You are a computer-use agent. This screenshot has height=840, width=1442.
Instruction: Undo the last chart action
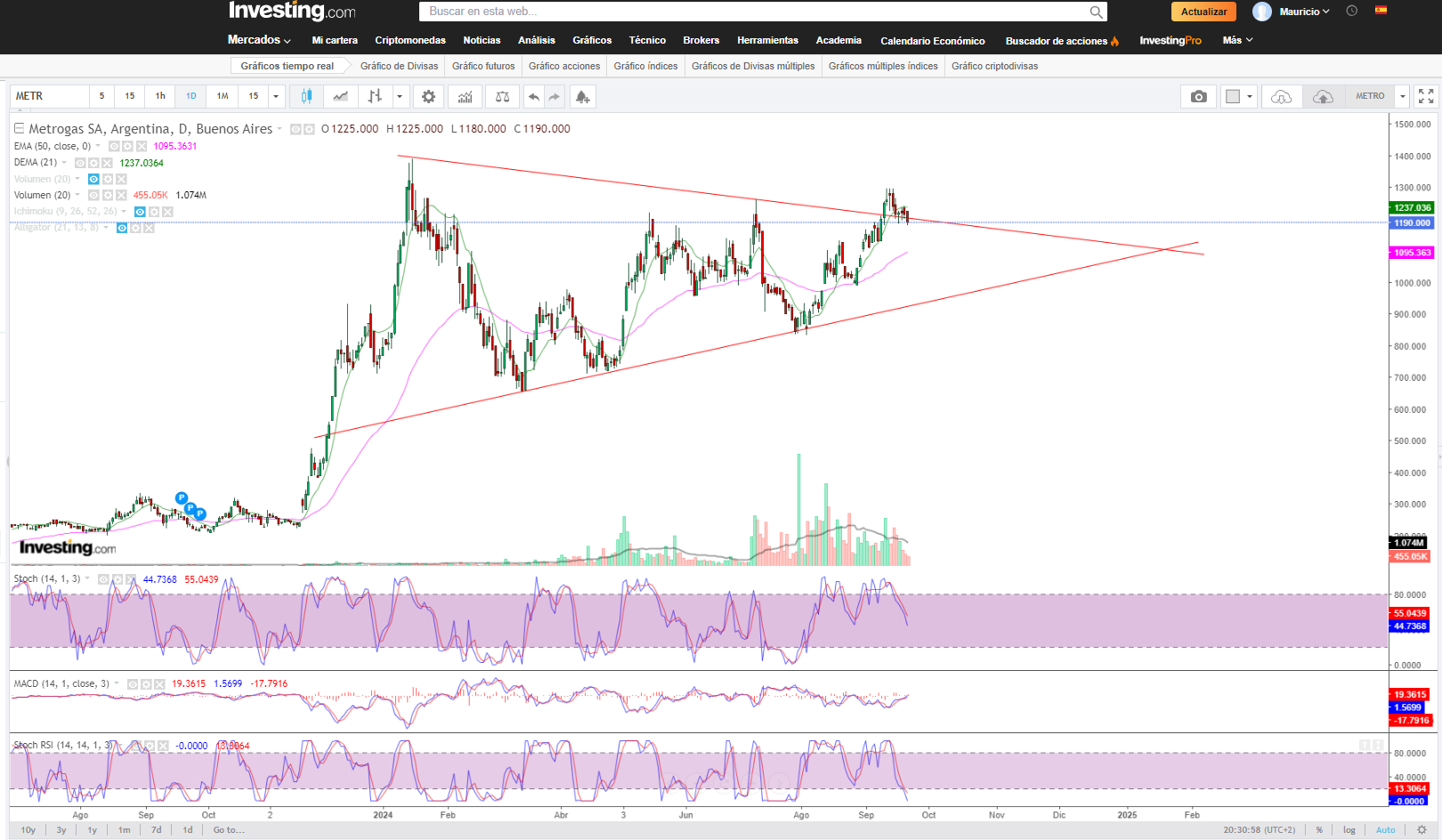533,96
